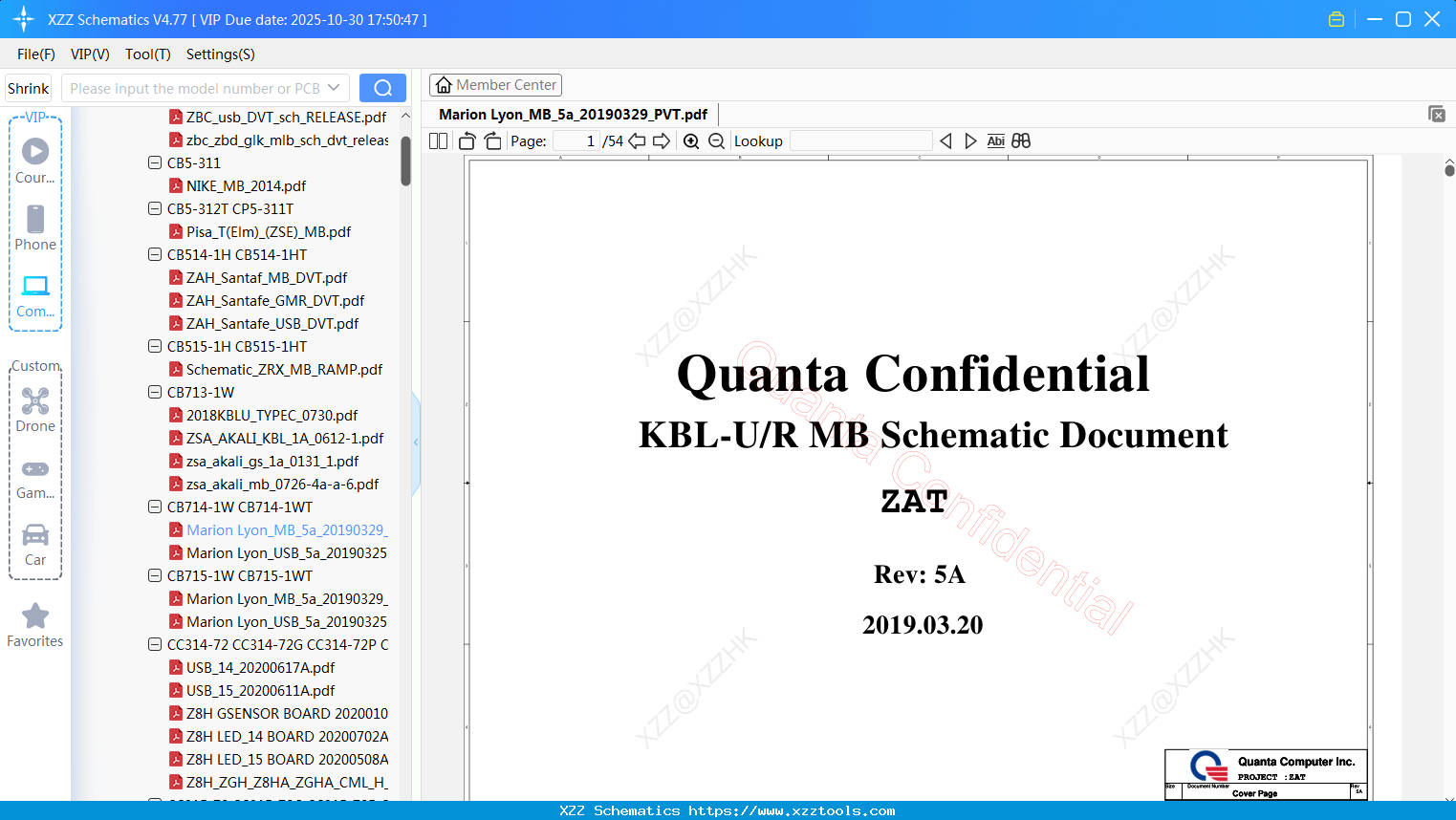
Task: Open Favorites with the star icon
Action: point(35,625)
